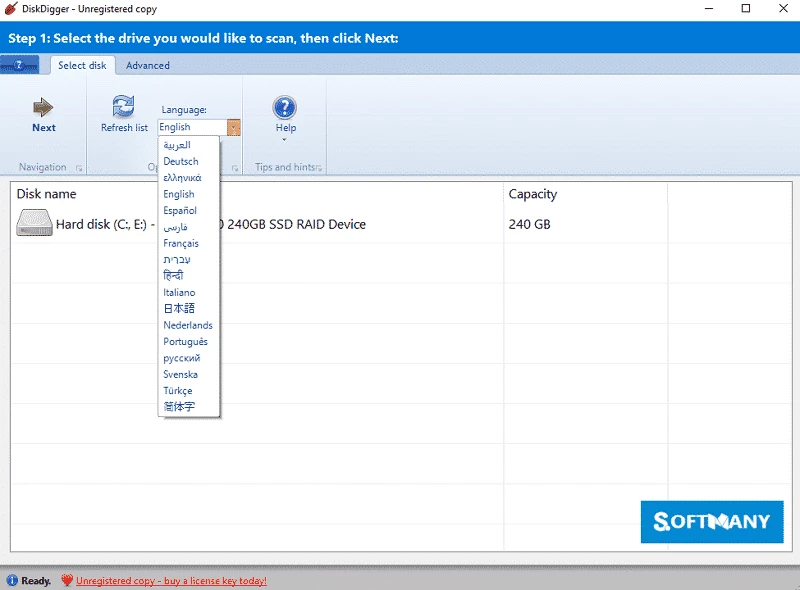Image resolution: width=800 pixels, height=590 pixels.
Task: Expand the Help dropdown arrow
Action: click(285, 140)
